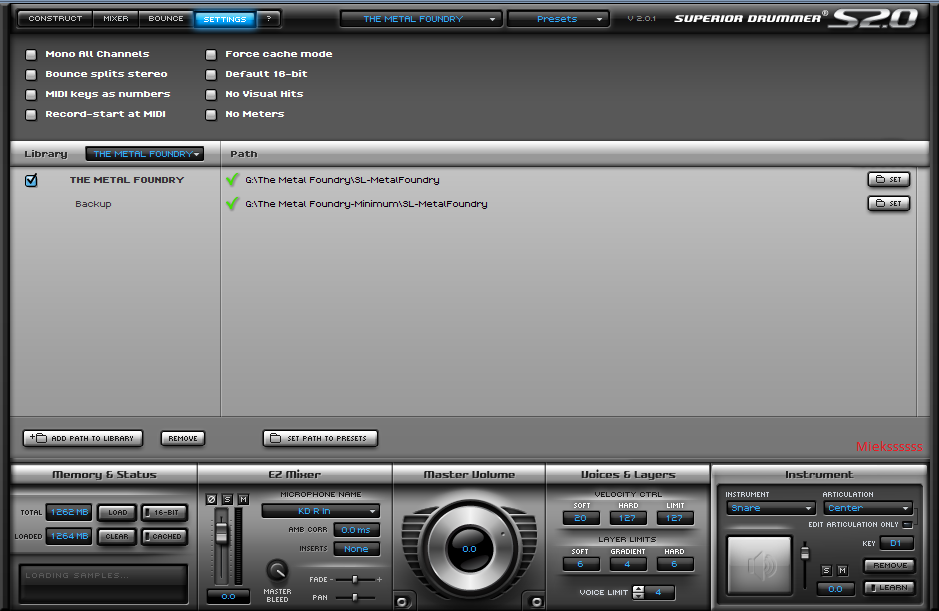This screenshot has width=939, height=611.
Task: Click REMOVE beside Add Path to Library
Action: pyautogui.click(x=183, y=438)
